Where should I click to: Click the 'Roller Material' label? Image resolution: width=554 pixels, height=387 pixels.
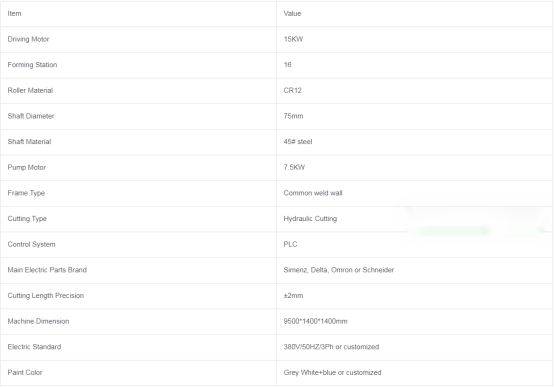(30, 90)
